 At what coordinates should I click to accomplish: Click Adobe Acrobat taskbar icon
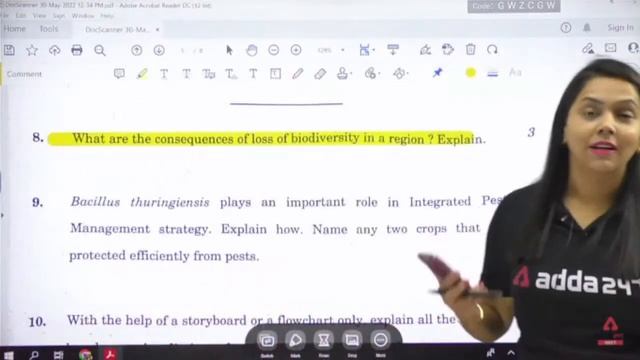tap(110, 354)
